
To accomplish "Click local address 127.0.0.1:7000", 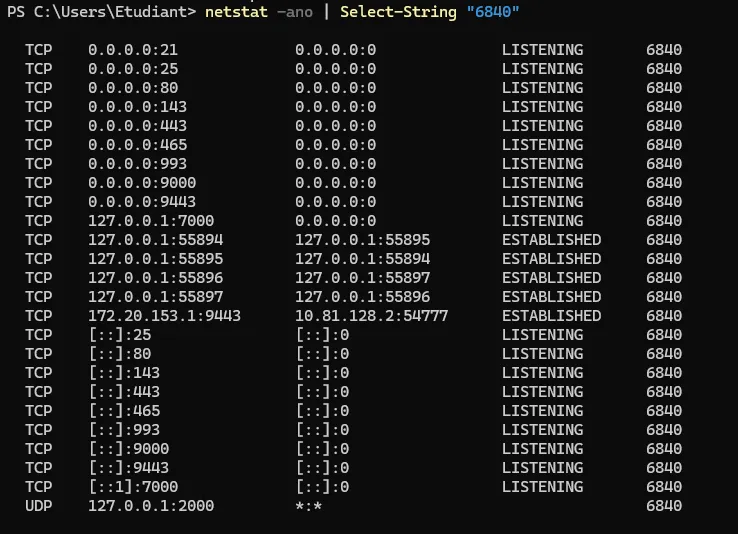I will pyautogui.click(x=151, y=221).
